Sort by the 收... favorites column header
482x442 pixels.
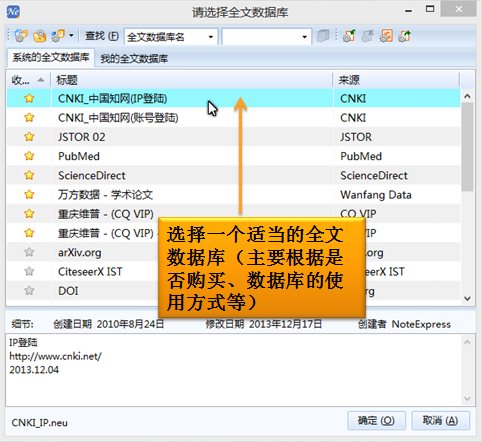(x=28, y=80)
